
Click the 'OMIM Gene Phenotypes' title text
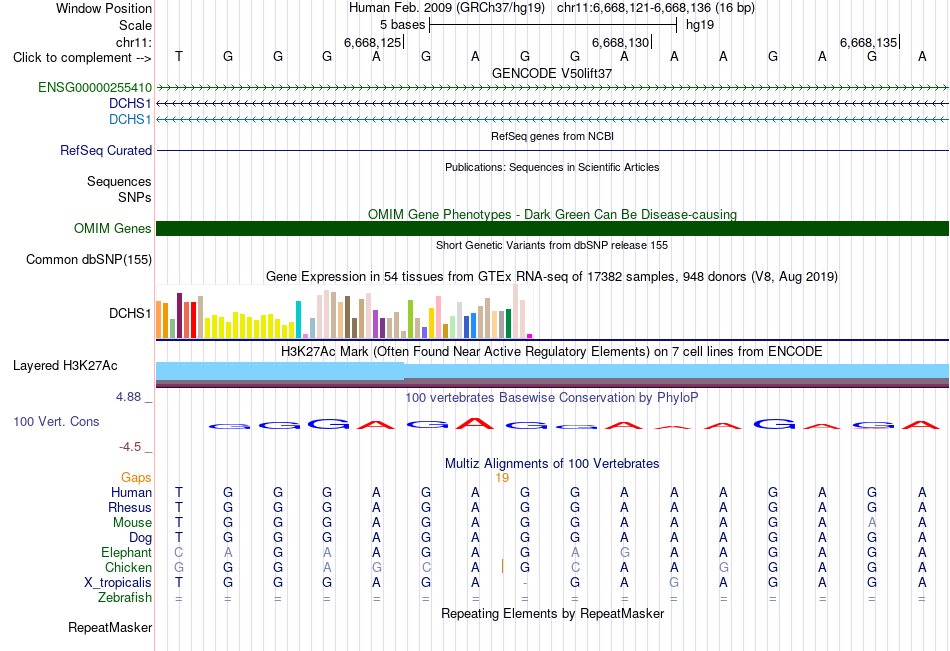coord(440,215)
